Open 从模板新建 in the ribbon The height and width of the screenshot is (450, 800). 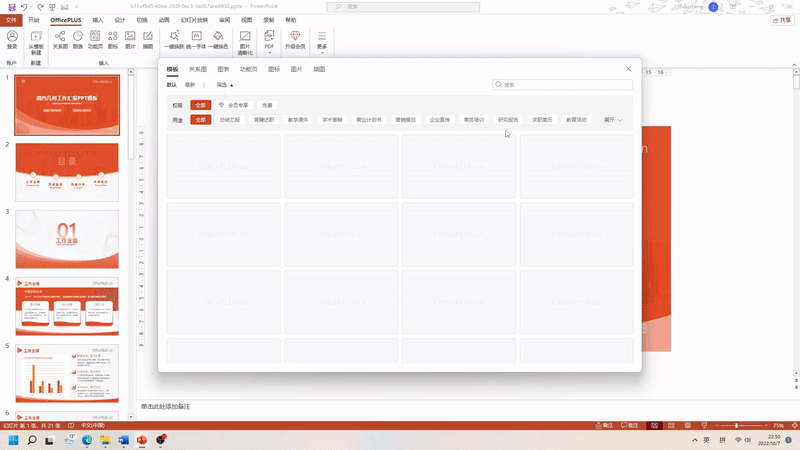[x=36, y=43]
